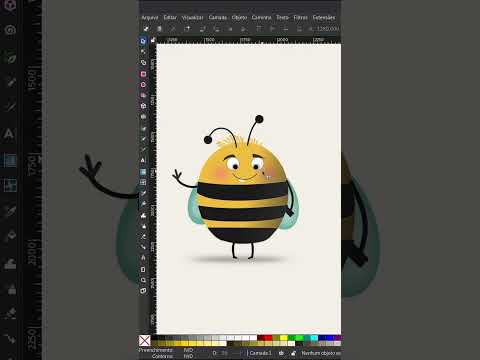Toggle Camada 1 layer visibility eye
Screen dimensions: 480x360
pyautogui.click(x=281, y=353)
